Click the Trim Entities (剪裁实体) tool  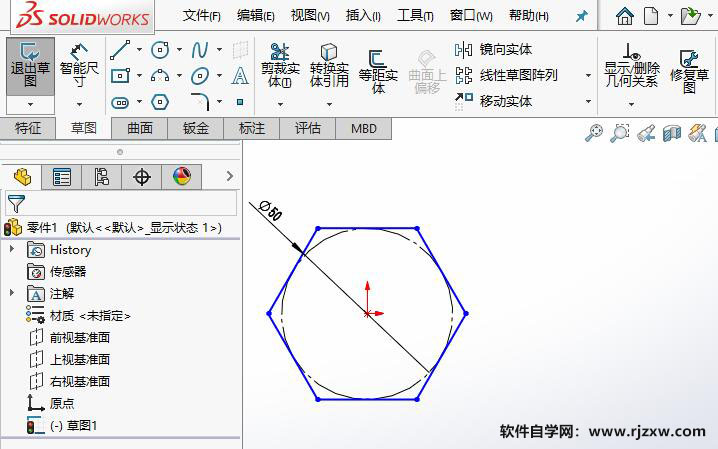(280, 65)
